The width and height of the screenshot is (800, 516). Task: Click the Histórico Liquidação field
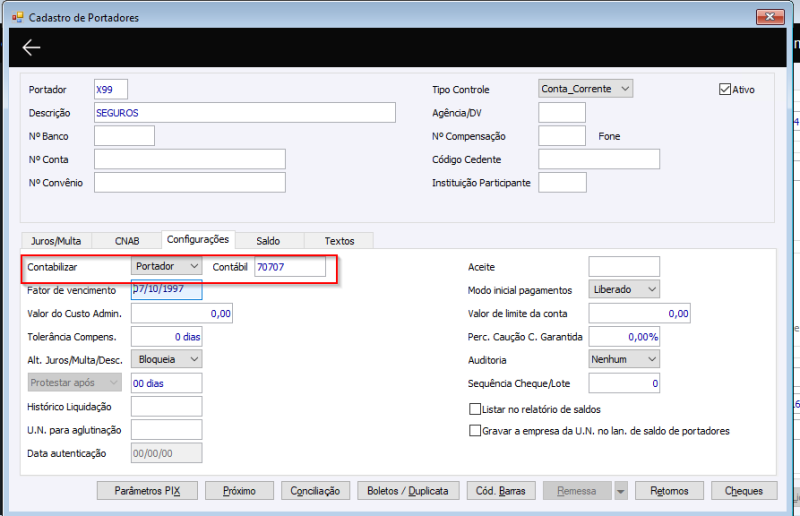pyautogui.click(x=166, y=407)
